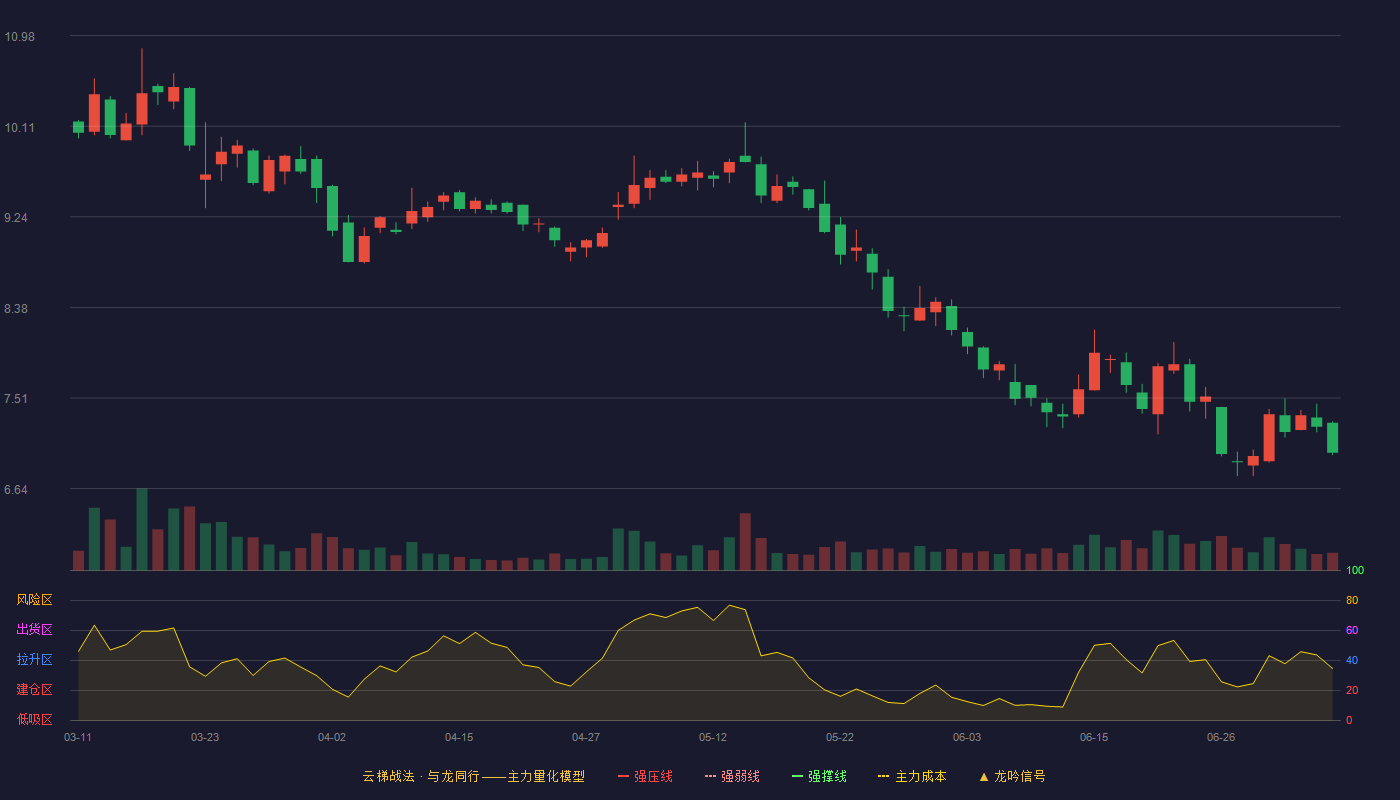Toggle the 主力成本 legend series

point(912,776)
